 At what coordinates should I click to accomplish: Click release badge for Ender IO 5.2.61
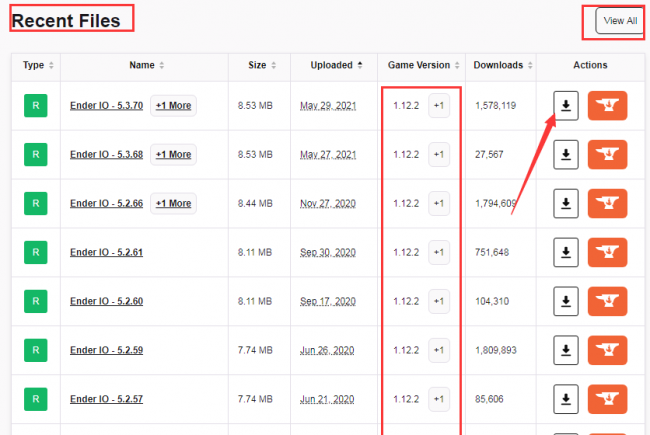click(x=36, y=253)
